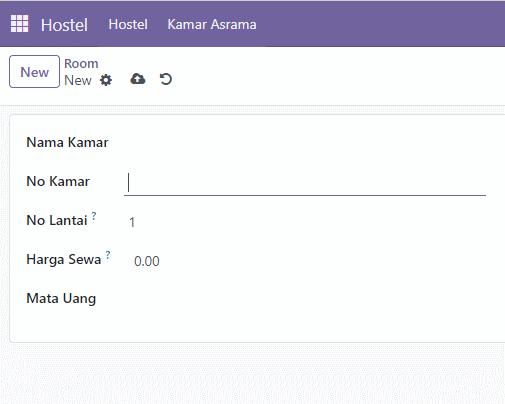Click the Hostel app brand title
505x404 pixels.
pyautogui.click(x=64, y=25)
